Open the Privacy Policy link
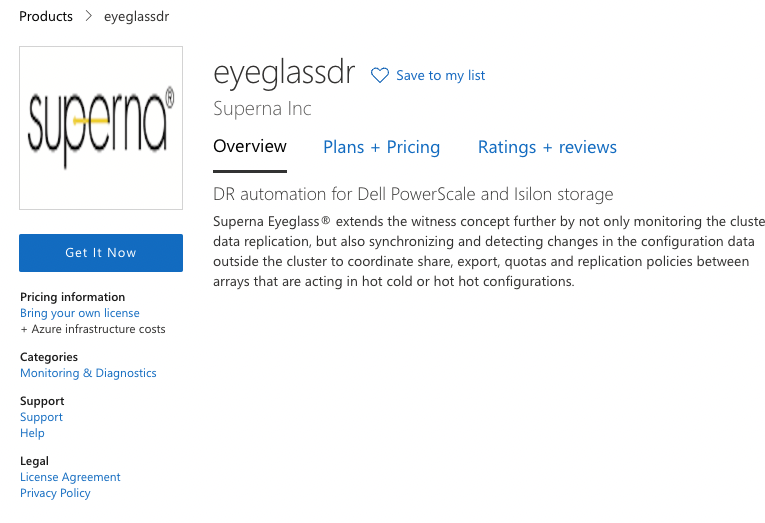The image size is (765, 523). pos(55,493)
